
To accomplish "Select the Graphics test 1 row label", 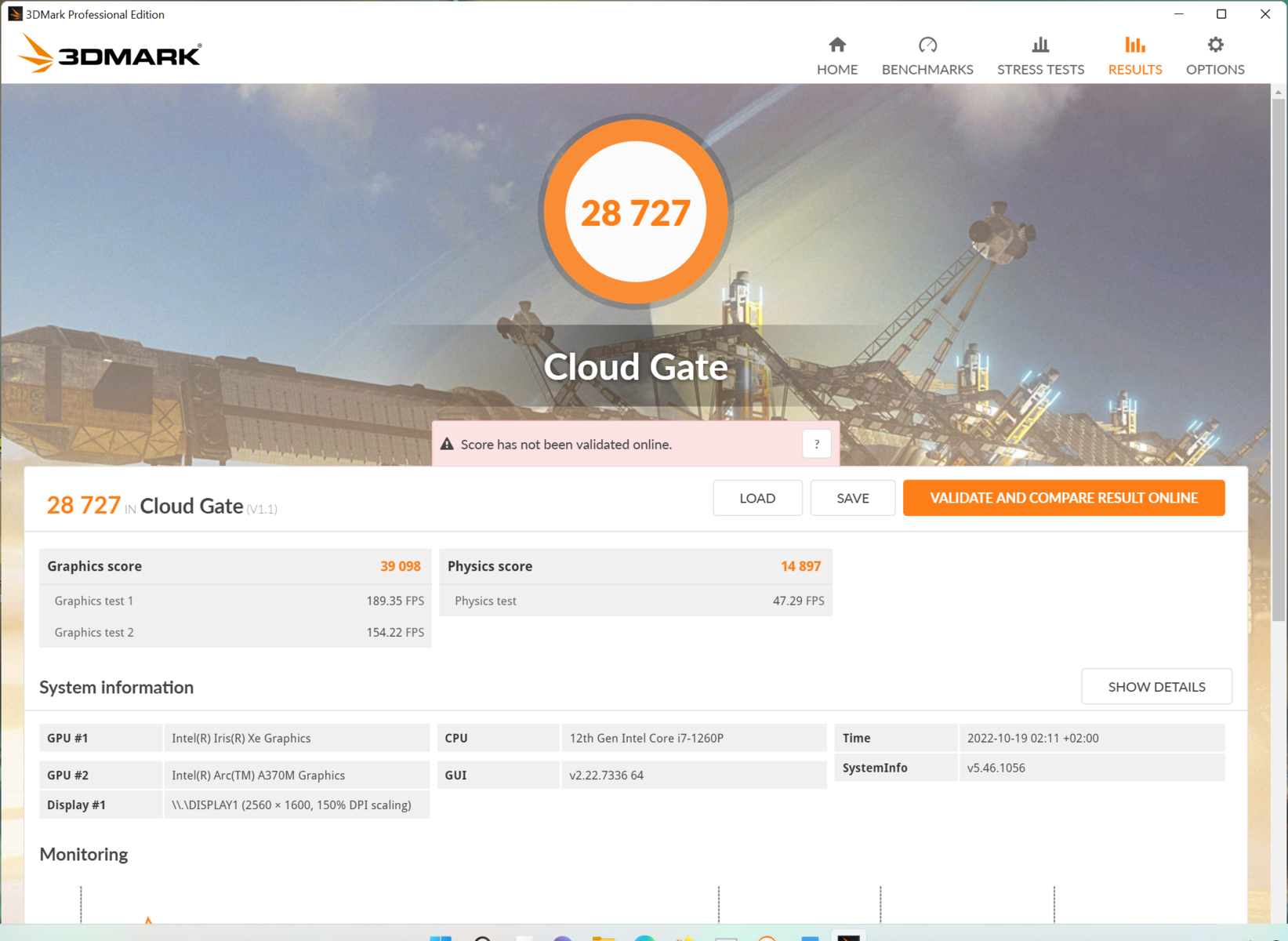I will coord(94,601).
